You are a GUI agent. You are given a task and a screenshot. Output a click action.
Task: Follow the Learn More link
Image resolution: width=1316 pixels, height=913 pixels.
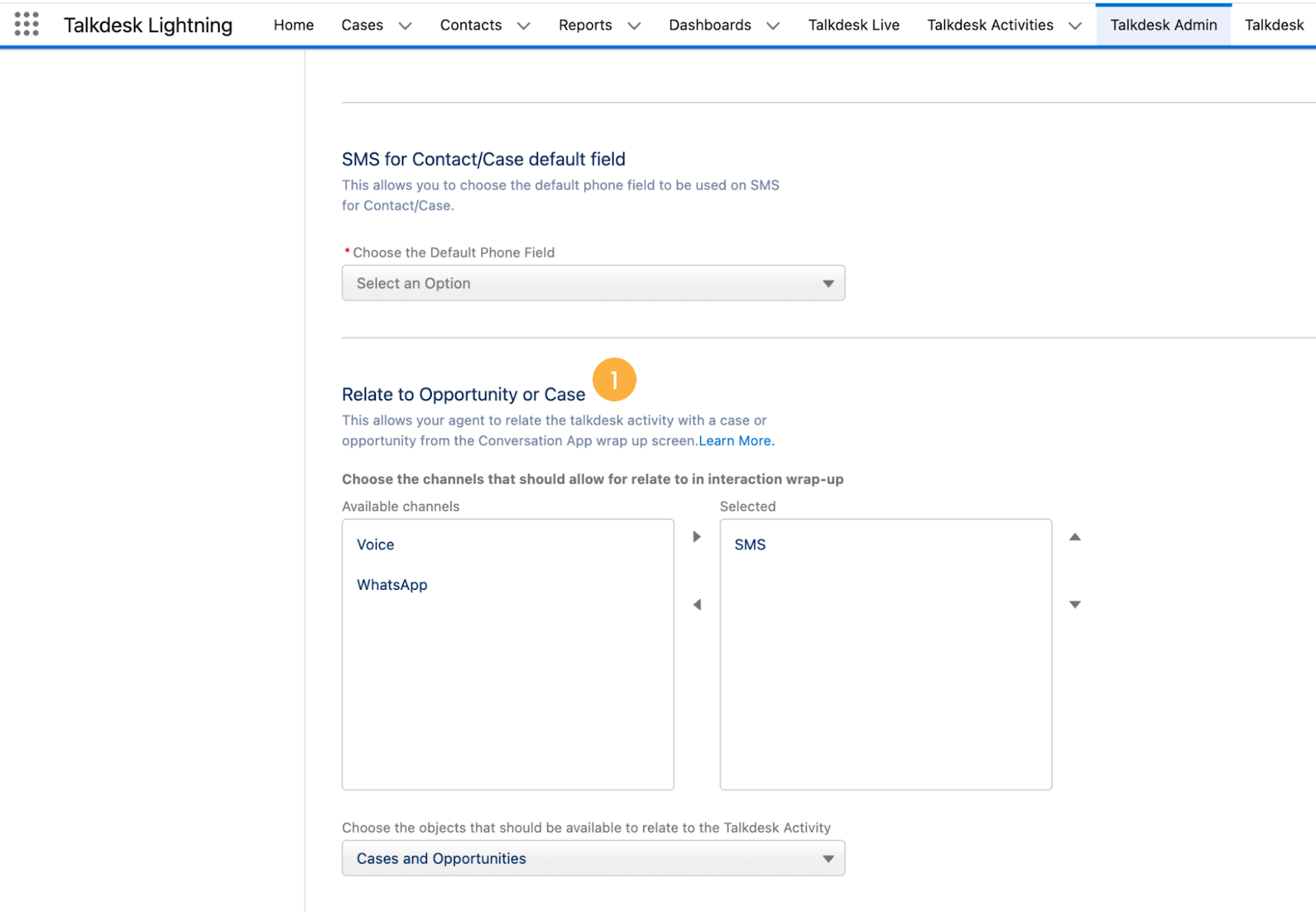click(x=736, y=441)
